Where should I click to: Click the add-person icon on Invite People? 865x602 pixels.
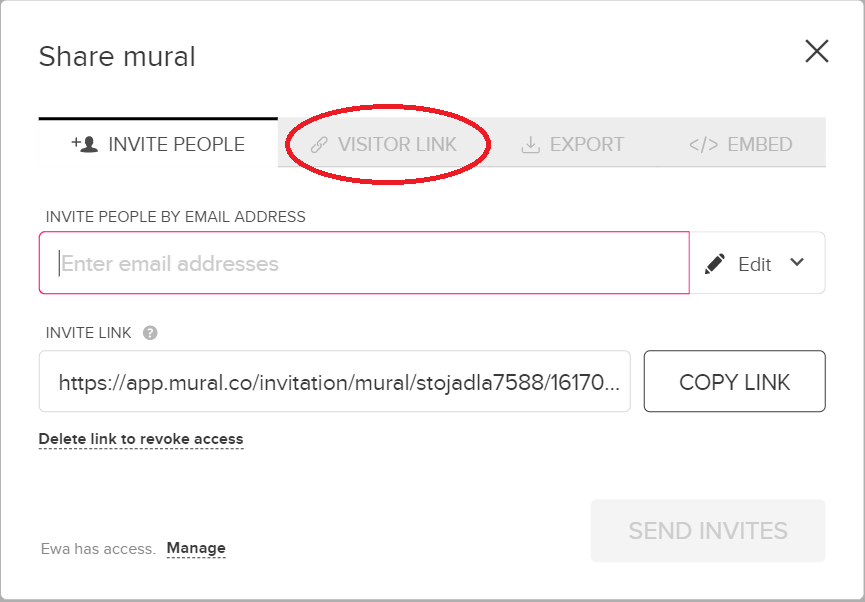(x=85, y=144)
